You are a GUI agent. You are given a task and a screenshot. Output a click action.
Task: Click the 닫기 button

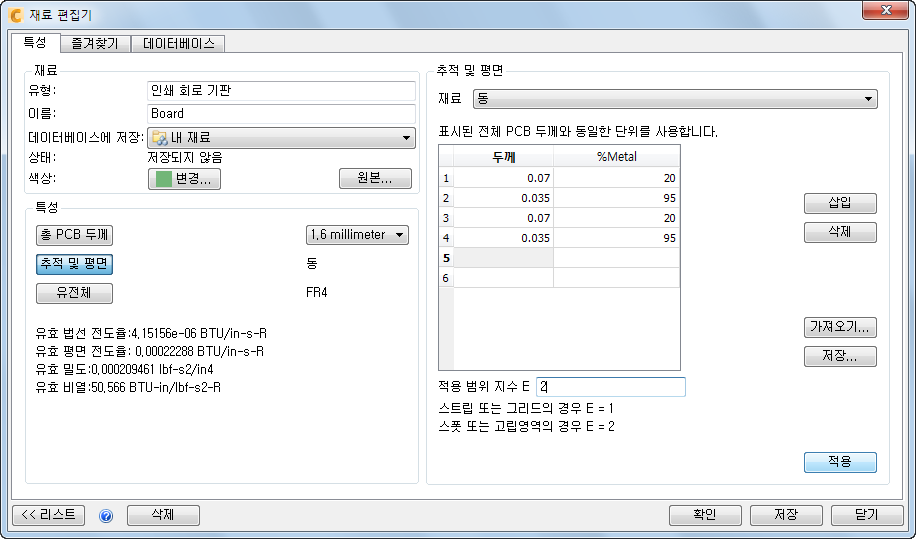pos(867,515)
